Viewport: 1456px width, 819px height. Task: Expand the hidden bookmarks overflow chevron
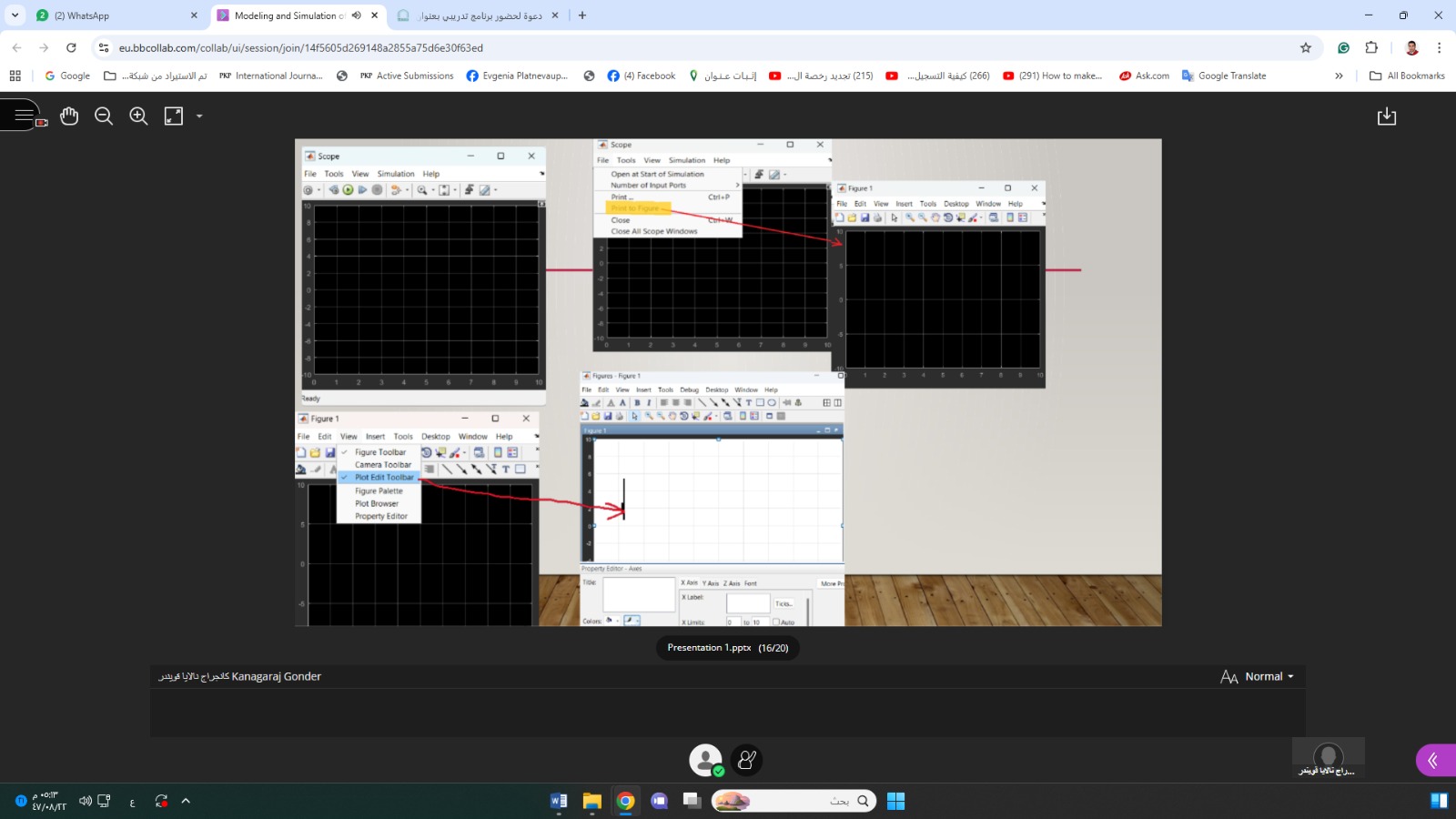point(1339,76)
